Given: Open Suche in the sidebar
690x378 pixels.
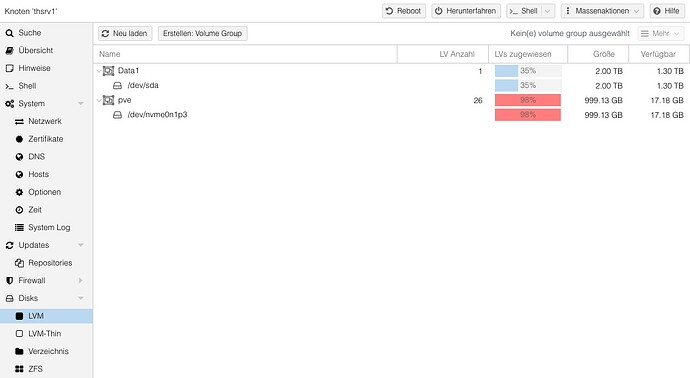Looking at the screenshot, I should point(46,33).
